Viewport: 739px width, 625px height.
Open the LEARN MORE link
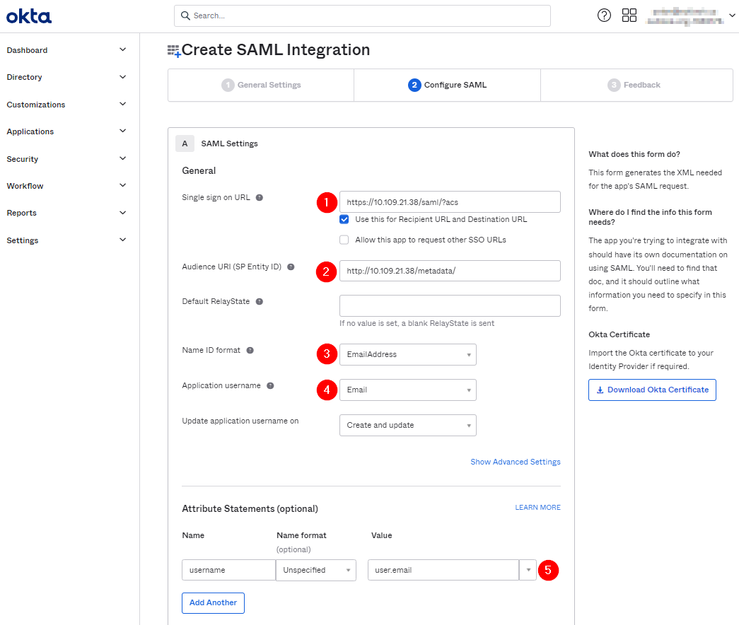coord(538,508)
